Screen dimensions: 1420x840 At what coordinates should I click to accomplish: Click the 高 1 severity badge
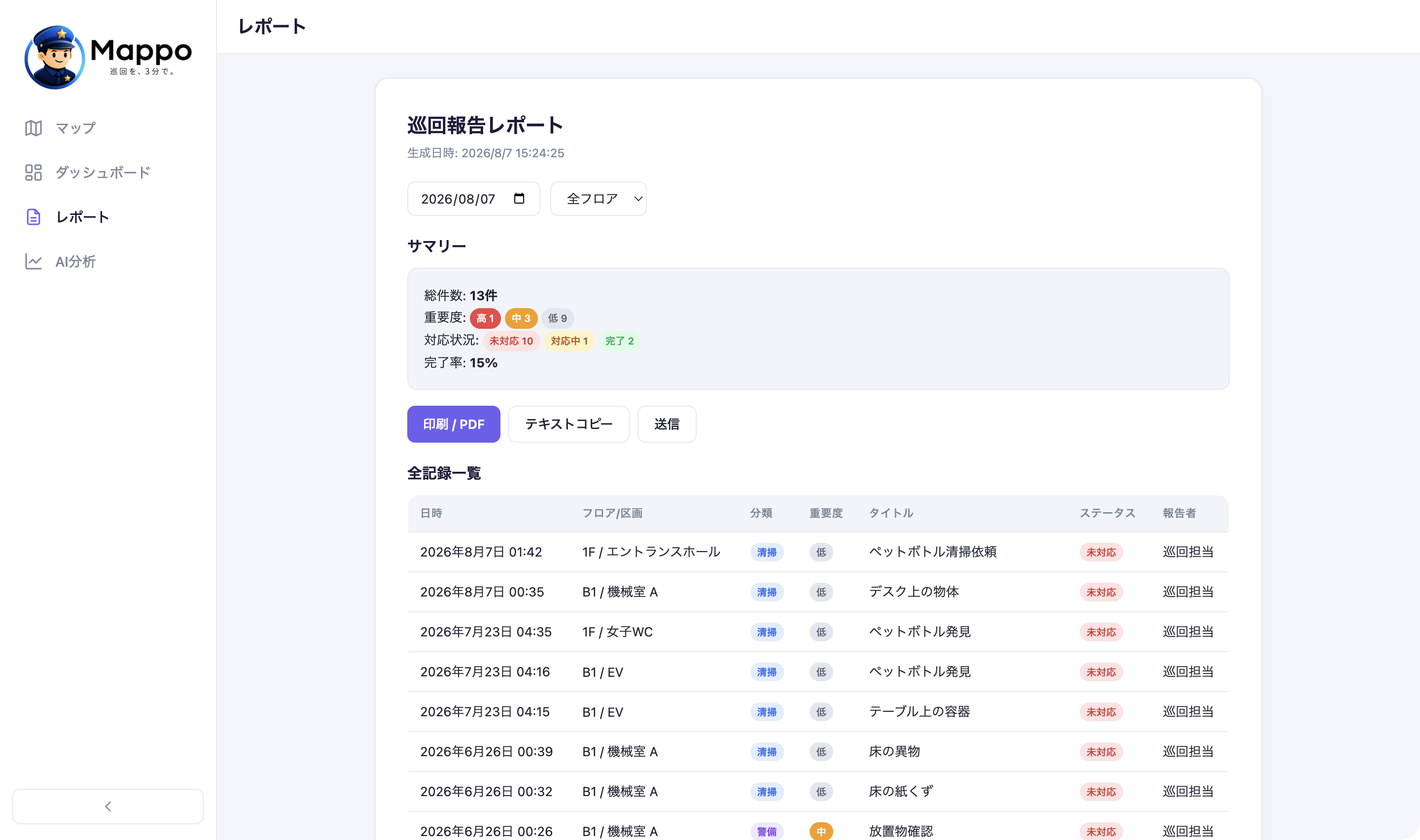tap(485, 318)
